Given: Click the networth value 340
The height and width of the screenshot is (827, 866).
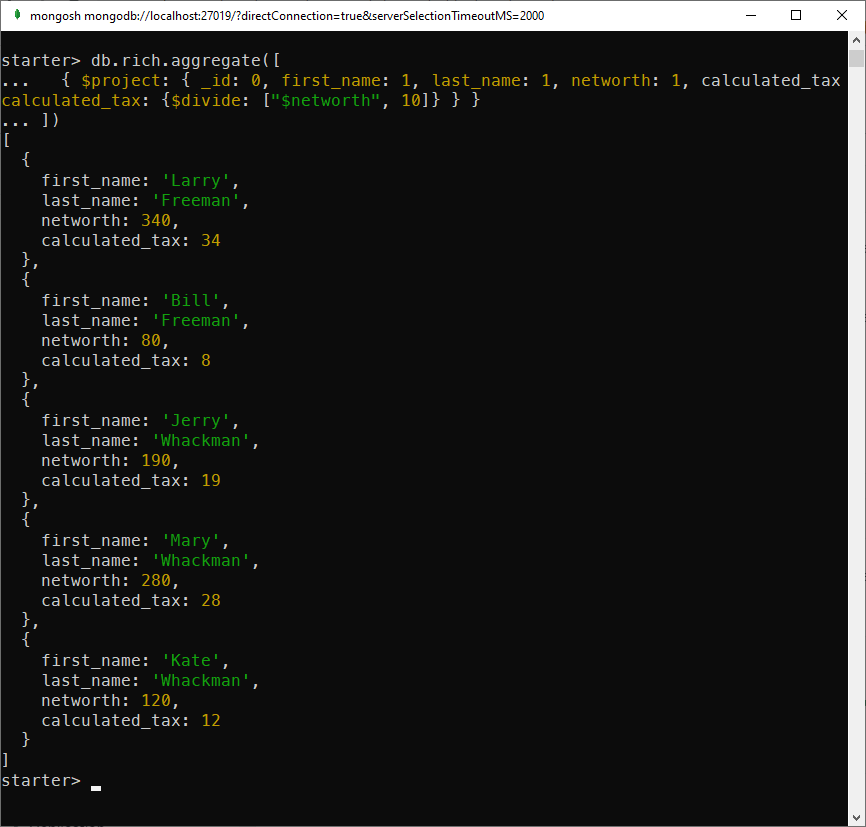Looking at the screenshot, I should 156,220.
